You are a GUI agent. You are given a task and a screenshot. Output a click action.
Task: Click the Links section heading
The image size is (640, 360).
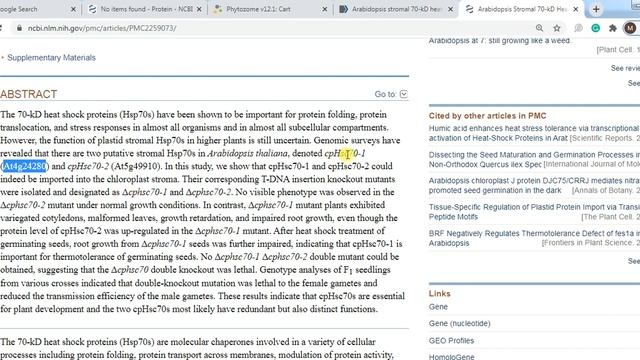coord(439,293)
